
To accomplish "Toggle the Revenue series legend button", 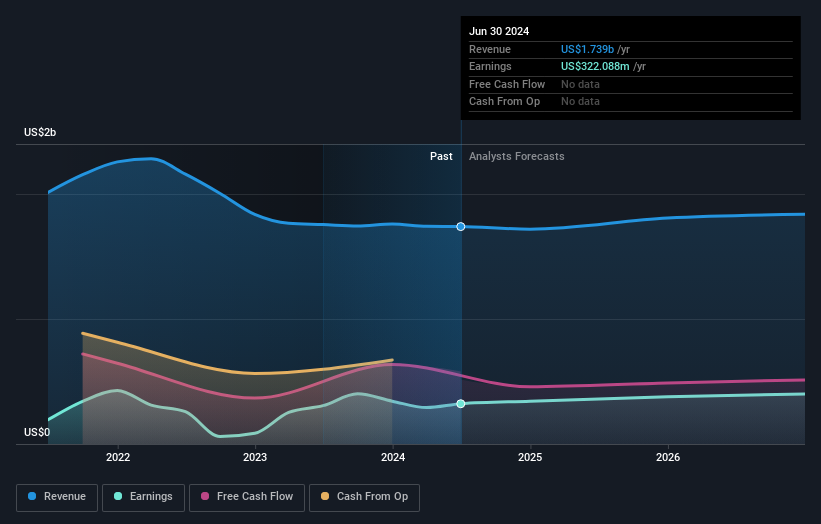I will point(57,497).
